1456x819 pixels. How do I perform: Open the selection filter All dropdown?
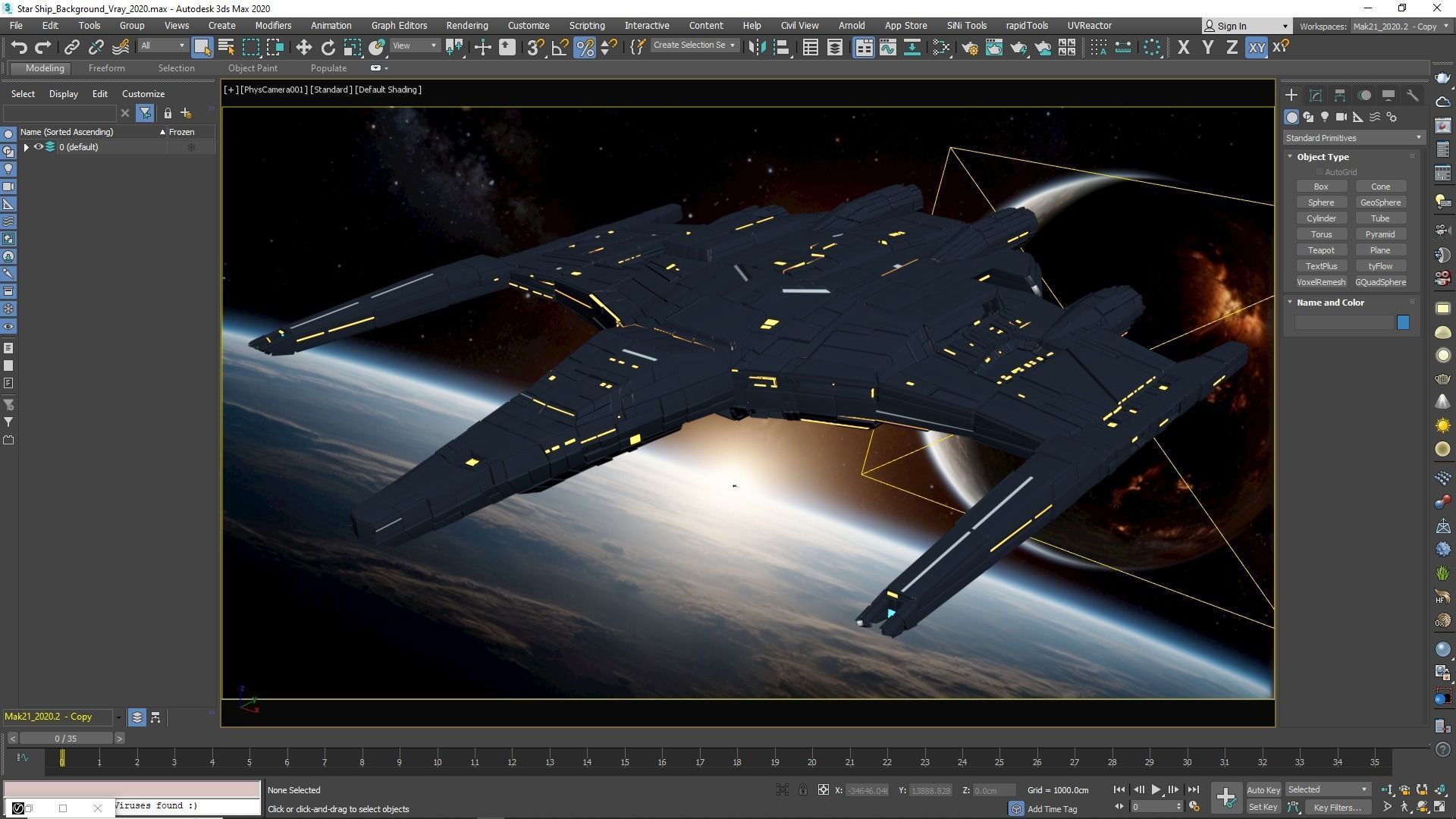(162, 46)
